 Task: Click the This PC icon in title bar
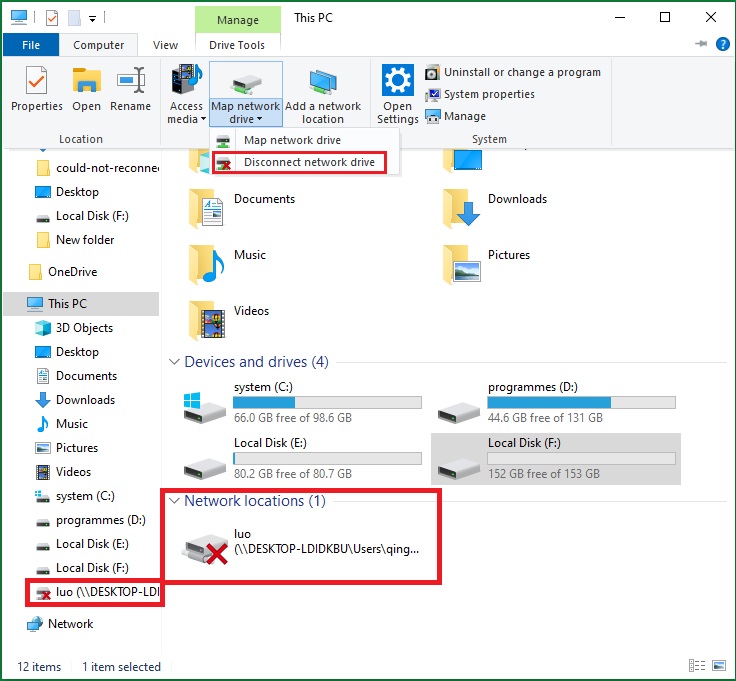[x=19, y=17]
